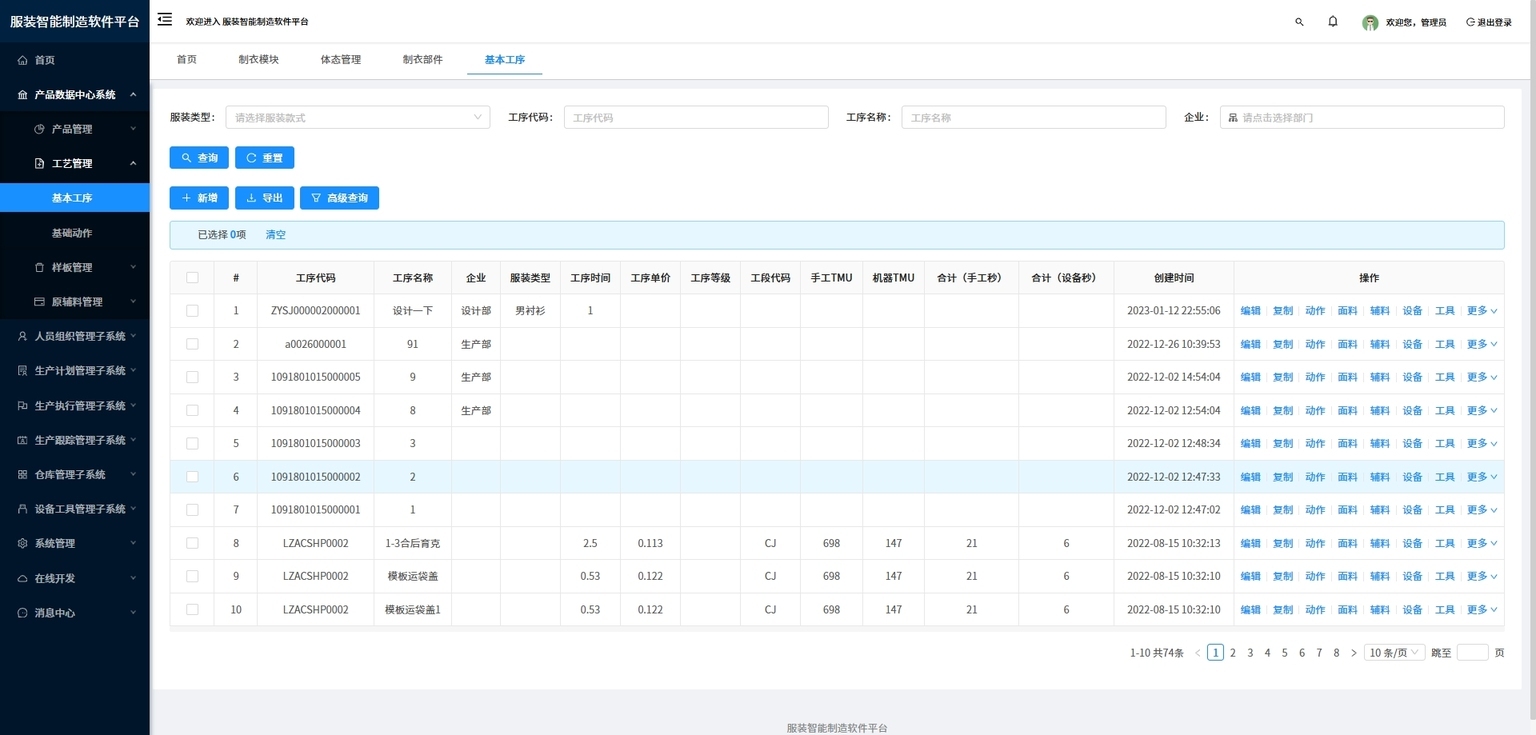The width and height of the screenshot is (1536, 735).
Task: Focus the 工序代码 input field
Action: coord(696,117)
